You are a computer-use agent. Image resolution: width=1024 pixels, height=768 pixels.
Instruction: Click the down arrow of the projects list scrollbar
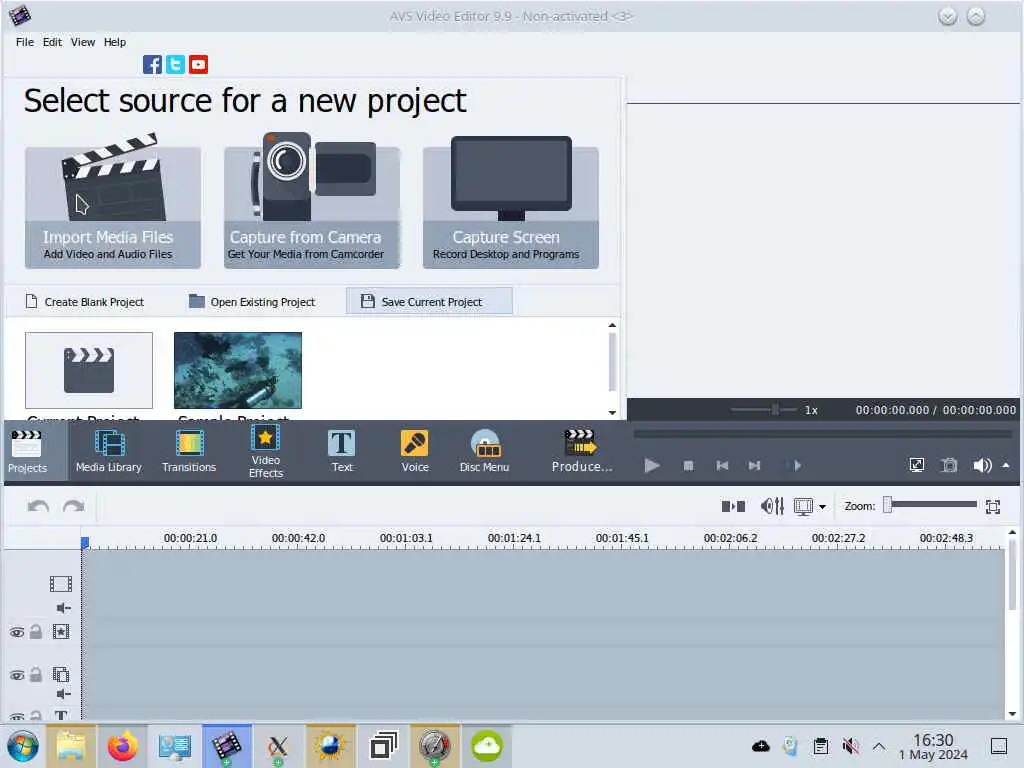612,413
